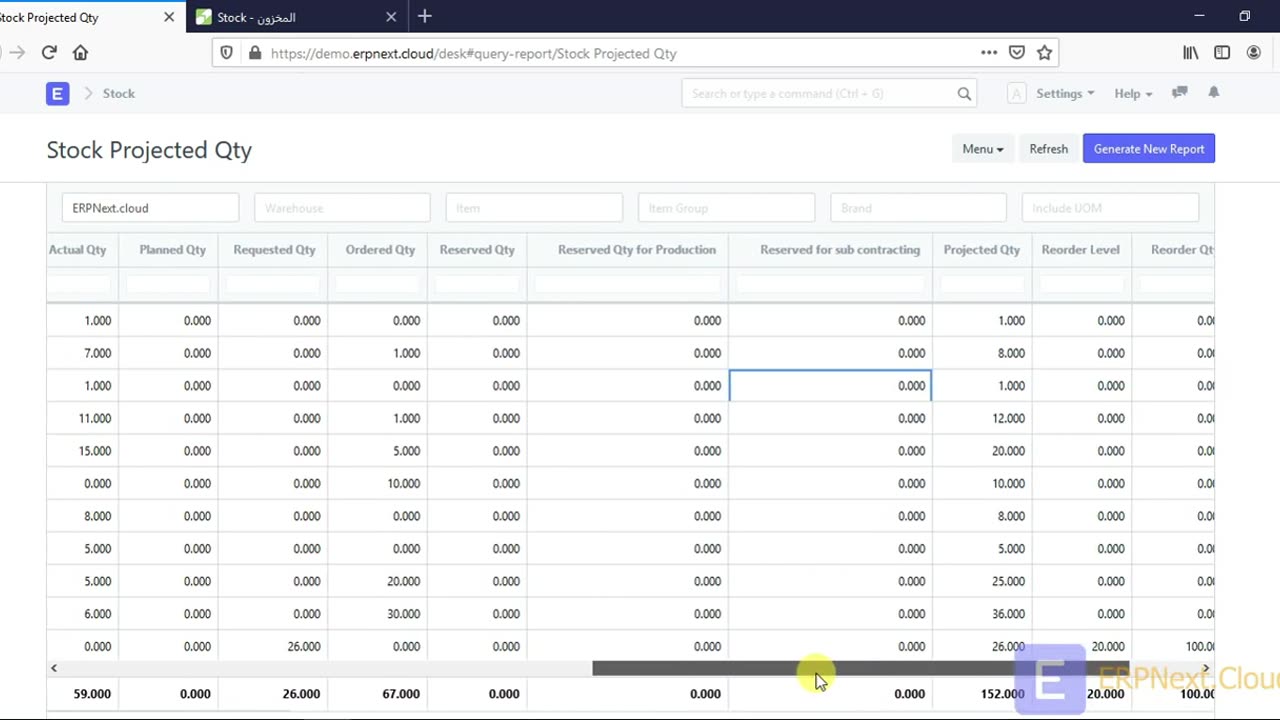This screenshot has height=720, width=1280.
Task: Open the Help dropdown
Action: 1133,93
